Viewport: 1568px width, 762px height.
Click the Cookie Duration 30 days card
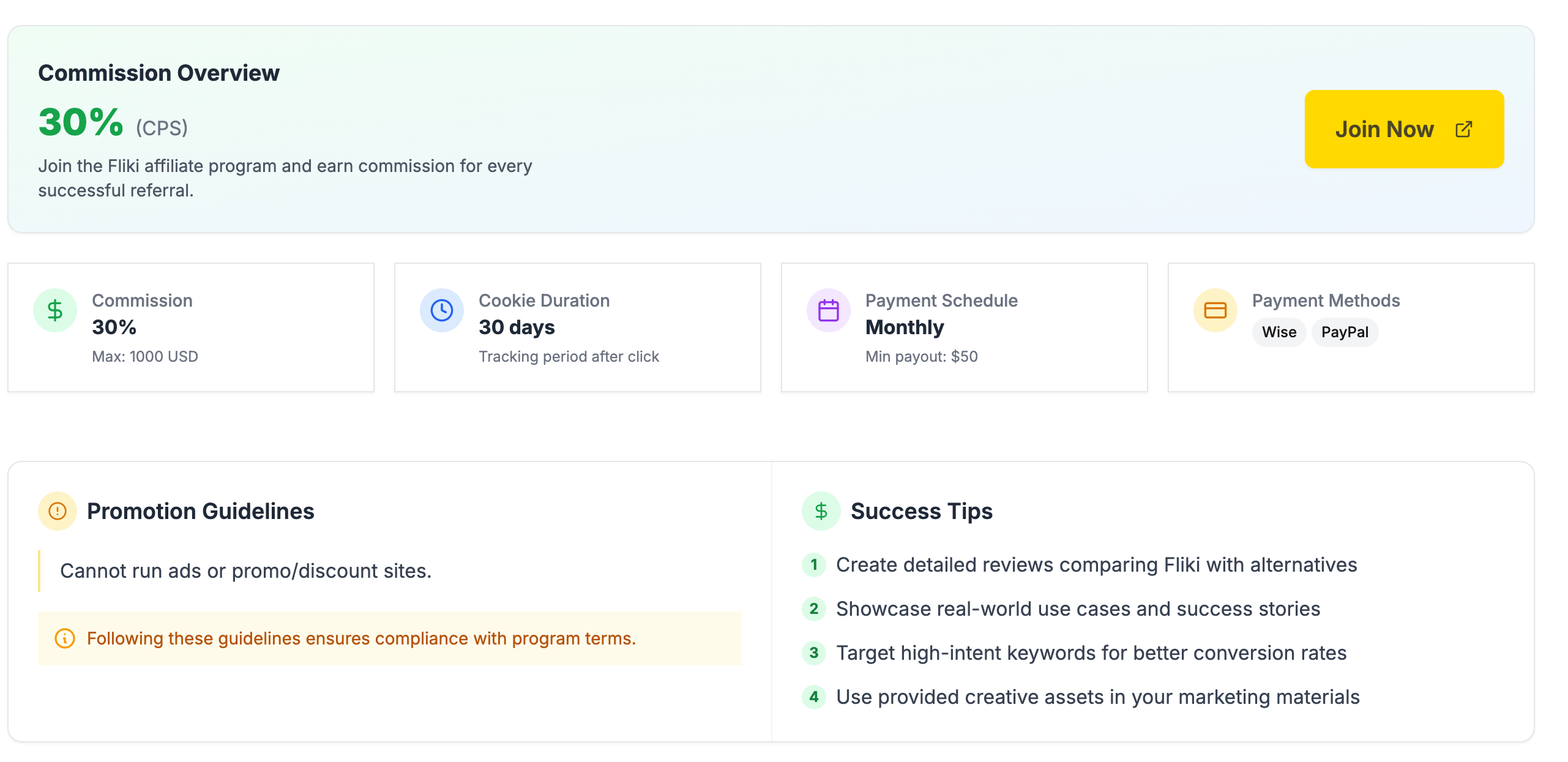[577, 327]
